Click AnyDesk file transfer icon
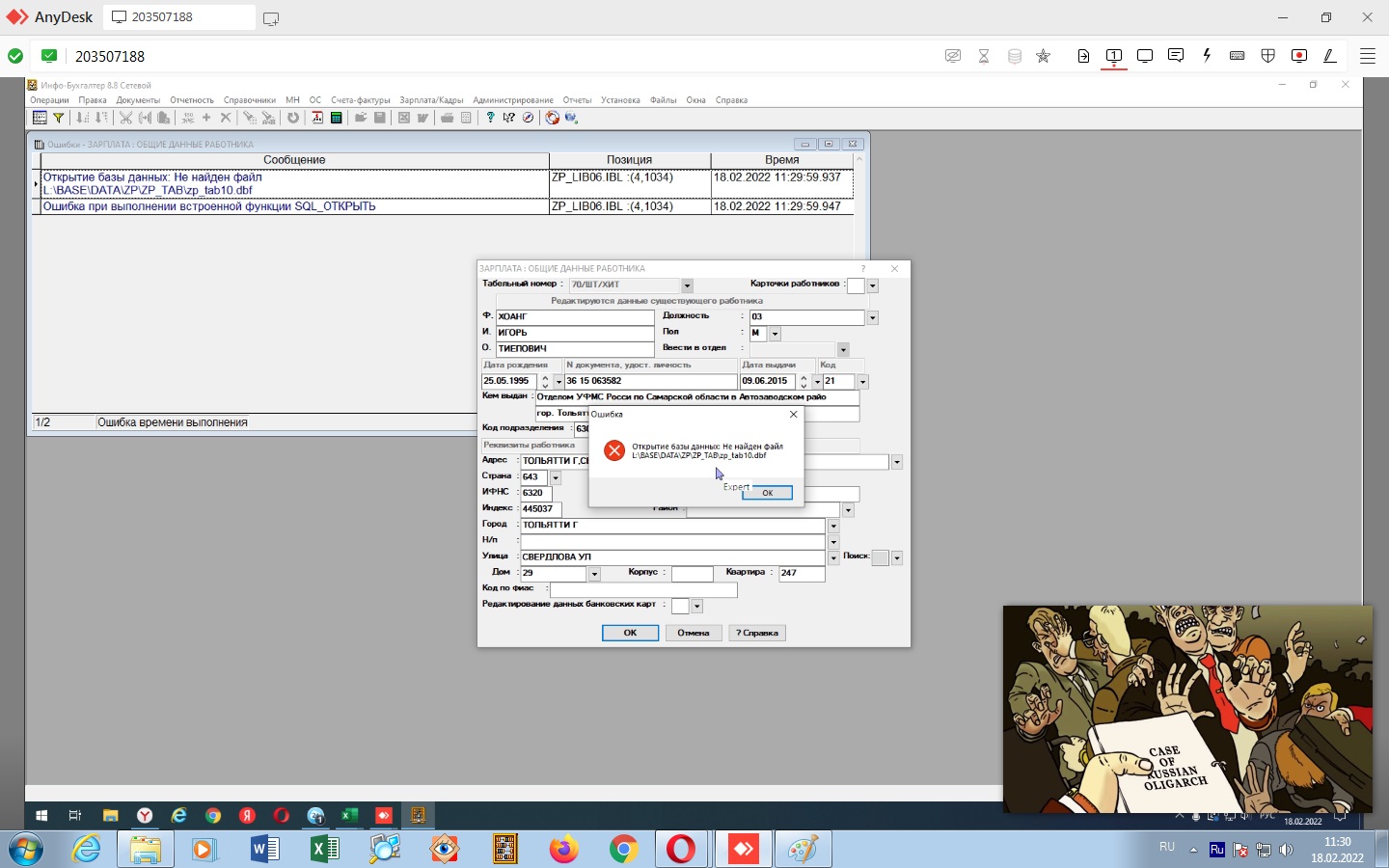Image resolution: width=1389 pixels, height=868 pixels. (1083, 56)
